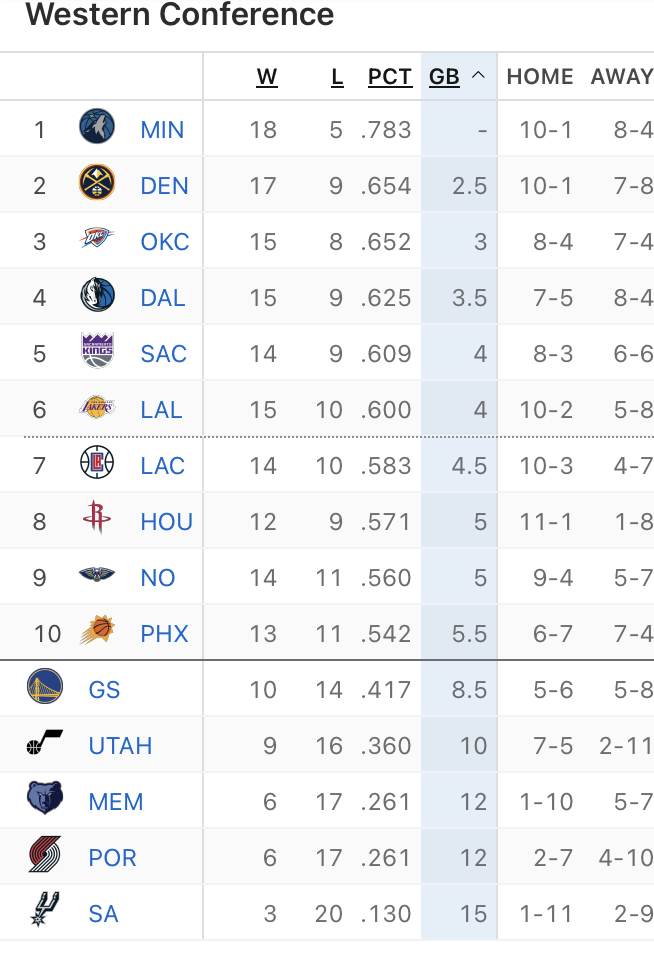Click the NO Pelicans team link
The image size is (654, 960).
158,578
